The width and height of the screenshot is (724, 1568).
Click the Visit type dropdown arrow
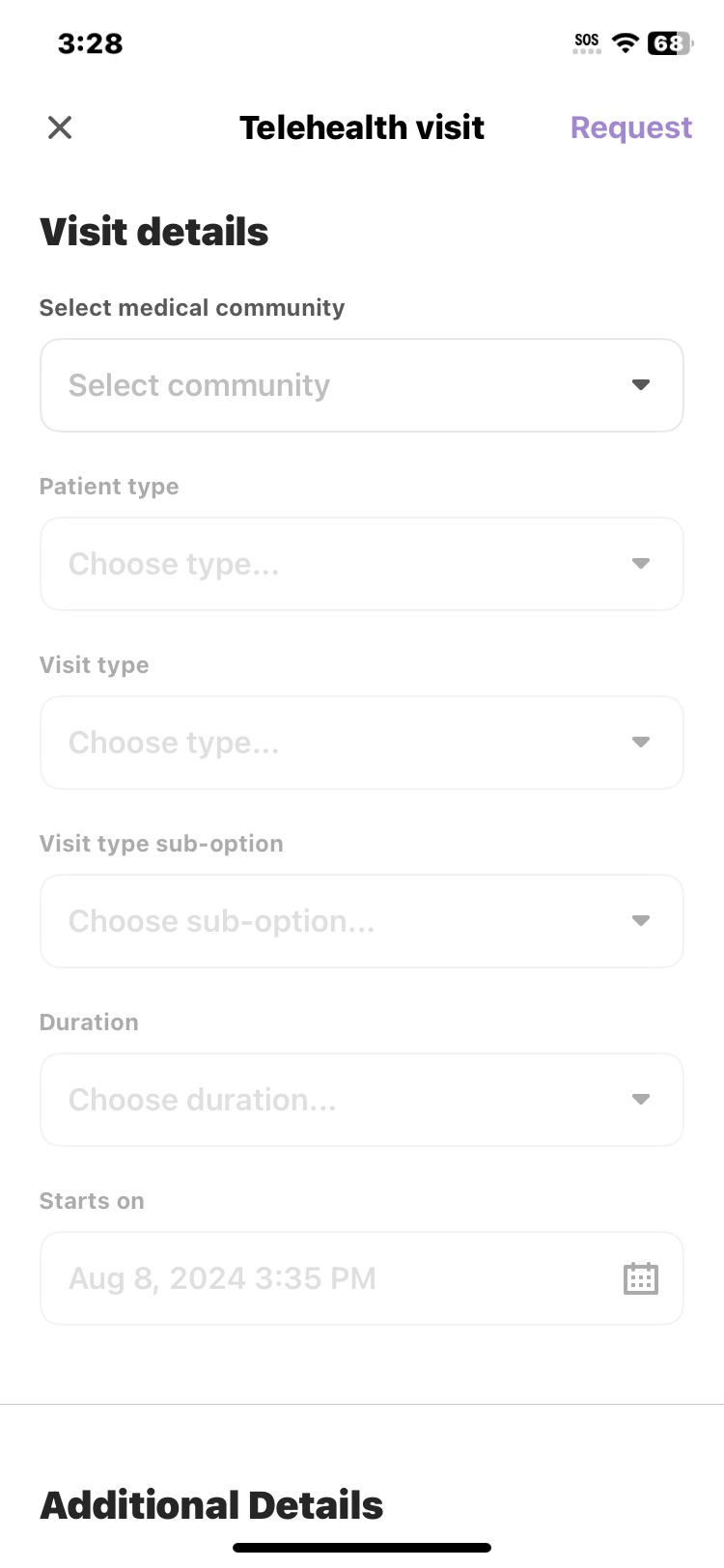(x=641, y=742)
